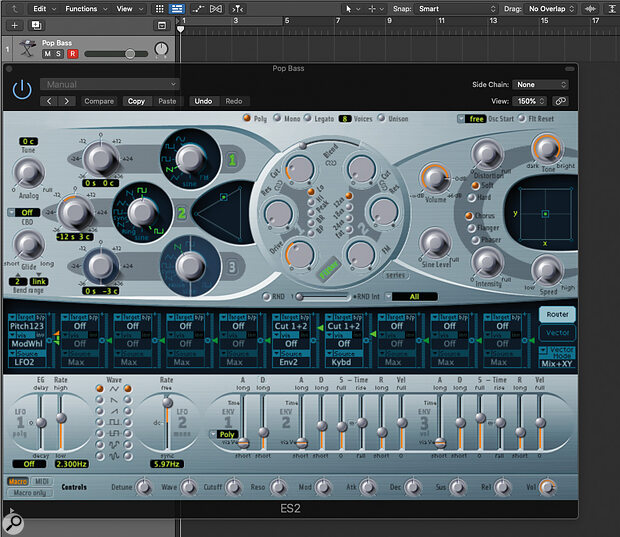Open the Snap Smart dropdown

[456, 9]
